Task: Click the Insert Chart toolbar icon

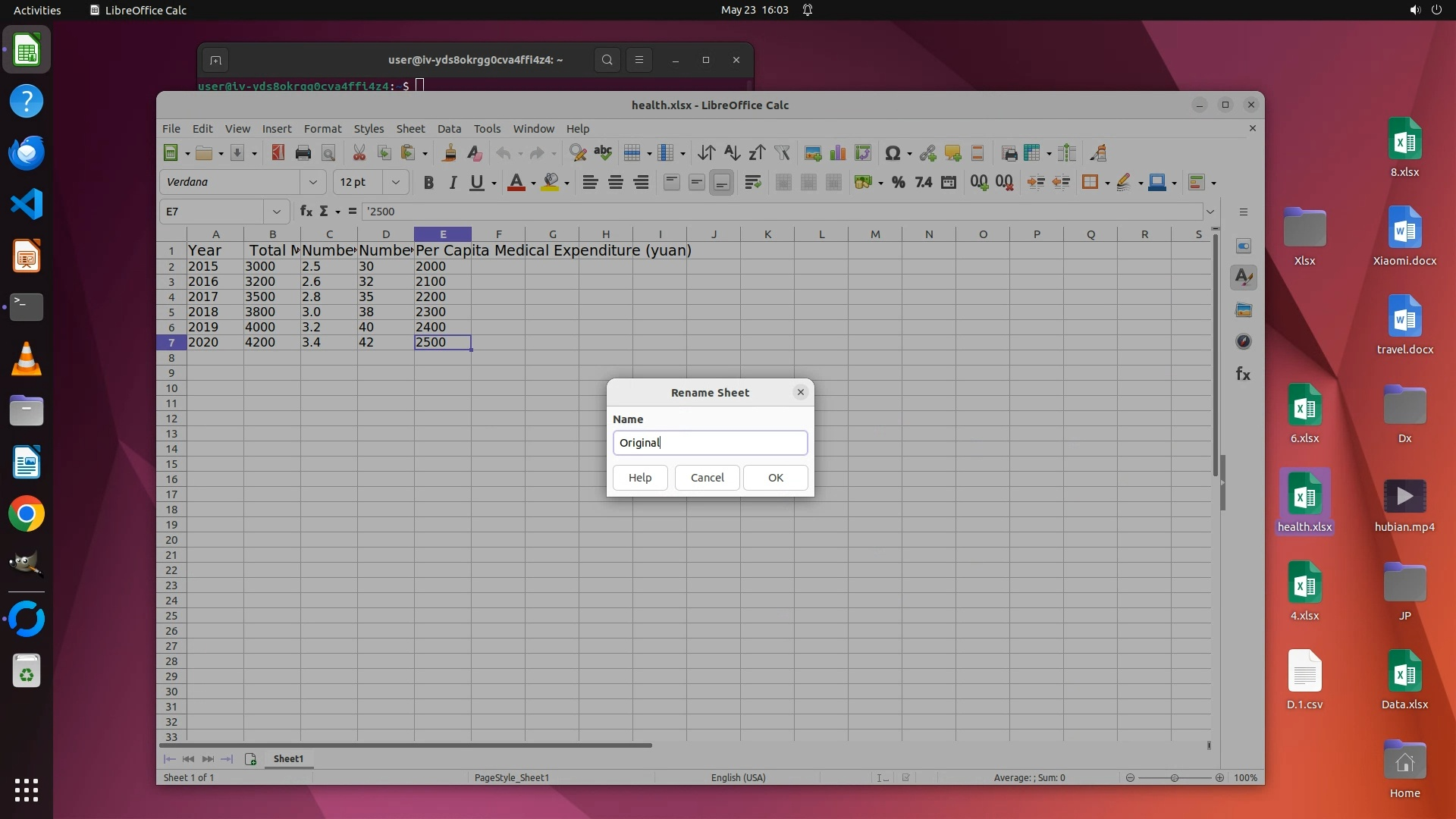Action: (x=837, y=153)
